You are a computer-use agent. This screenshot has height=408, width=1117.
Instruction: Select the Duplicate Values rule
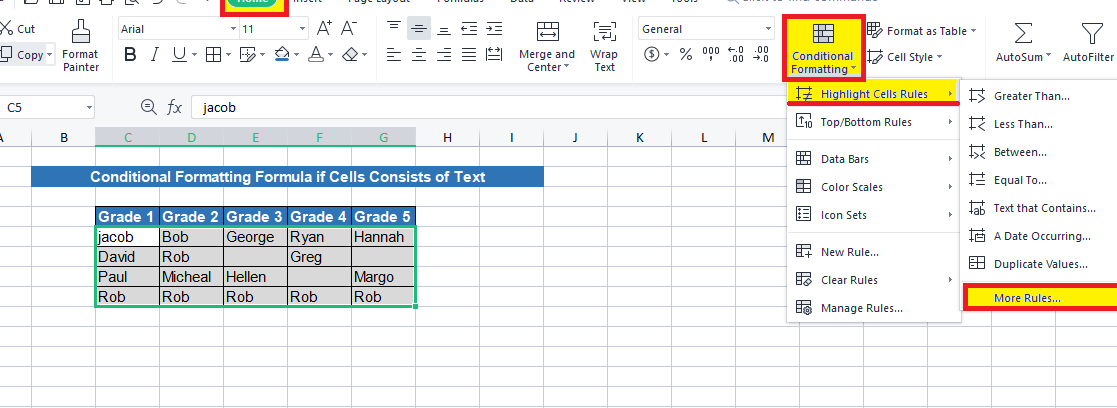1039,263
